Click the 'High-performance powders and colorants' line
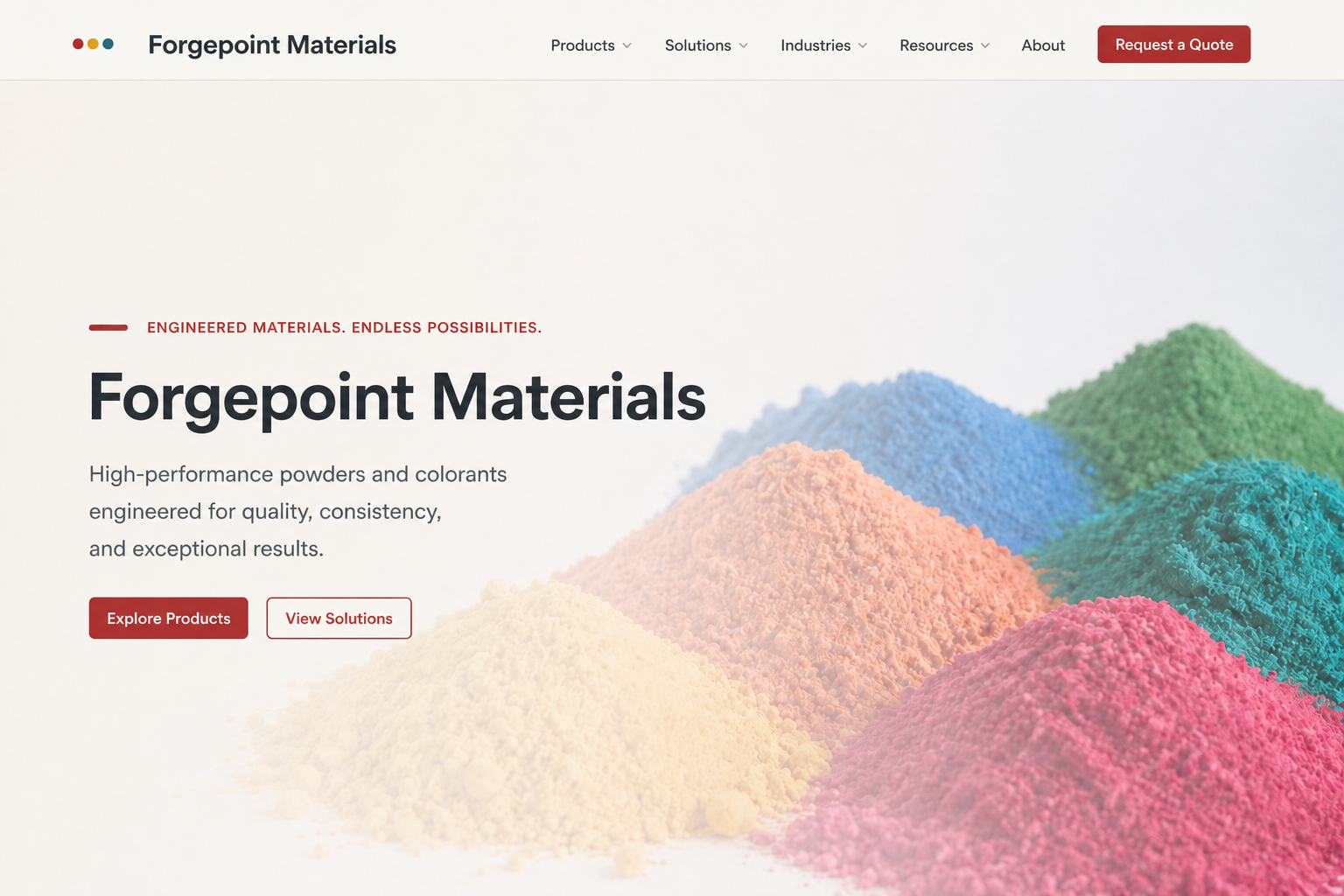1344x896 pixels. click(297, 474)
